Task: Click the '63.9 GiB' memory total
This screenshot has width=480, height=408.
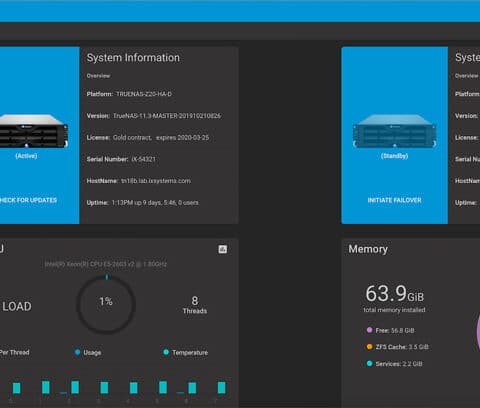Action: point(395,293)
